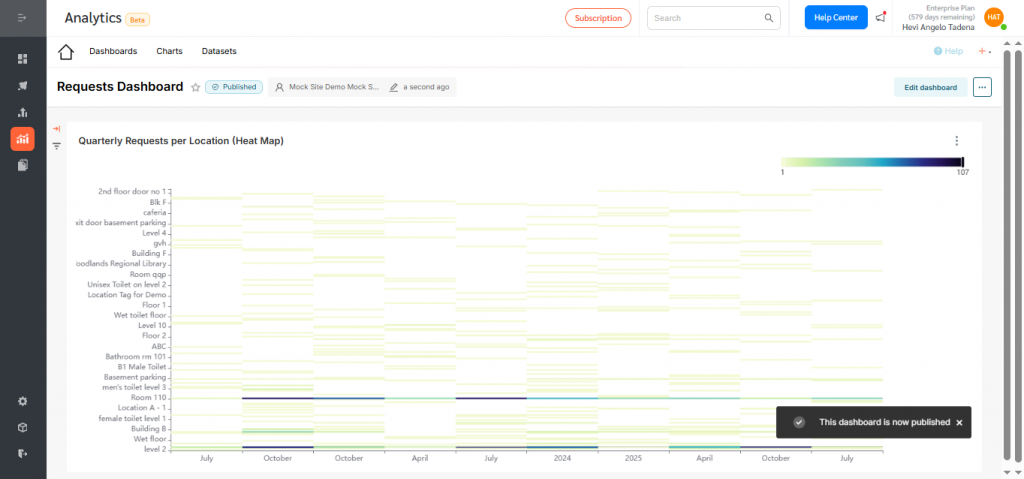Click the Subscription button
Screen dimensions: 1024x479
click(x=598, y=18)
